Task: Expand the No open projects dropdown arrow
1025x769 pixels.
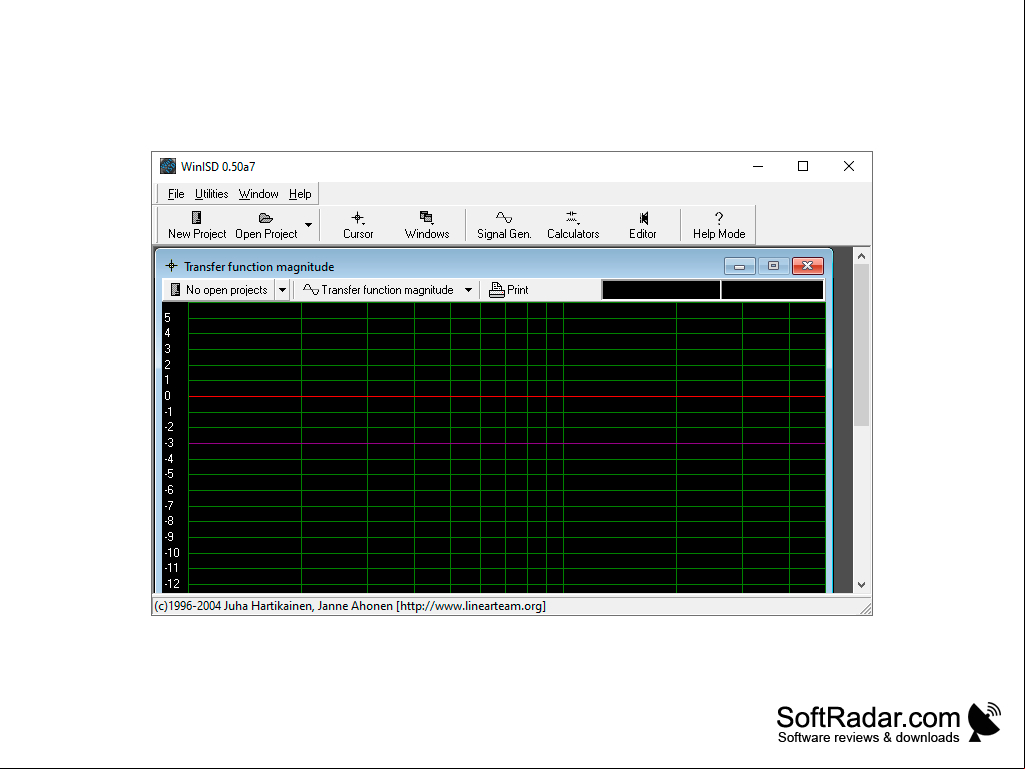Action: (x=282, y=290)
